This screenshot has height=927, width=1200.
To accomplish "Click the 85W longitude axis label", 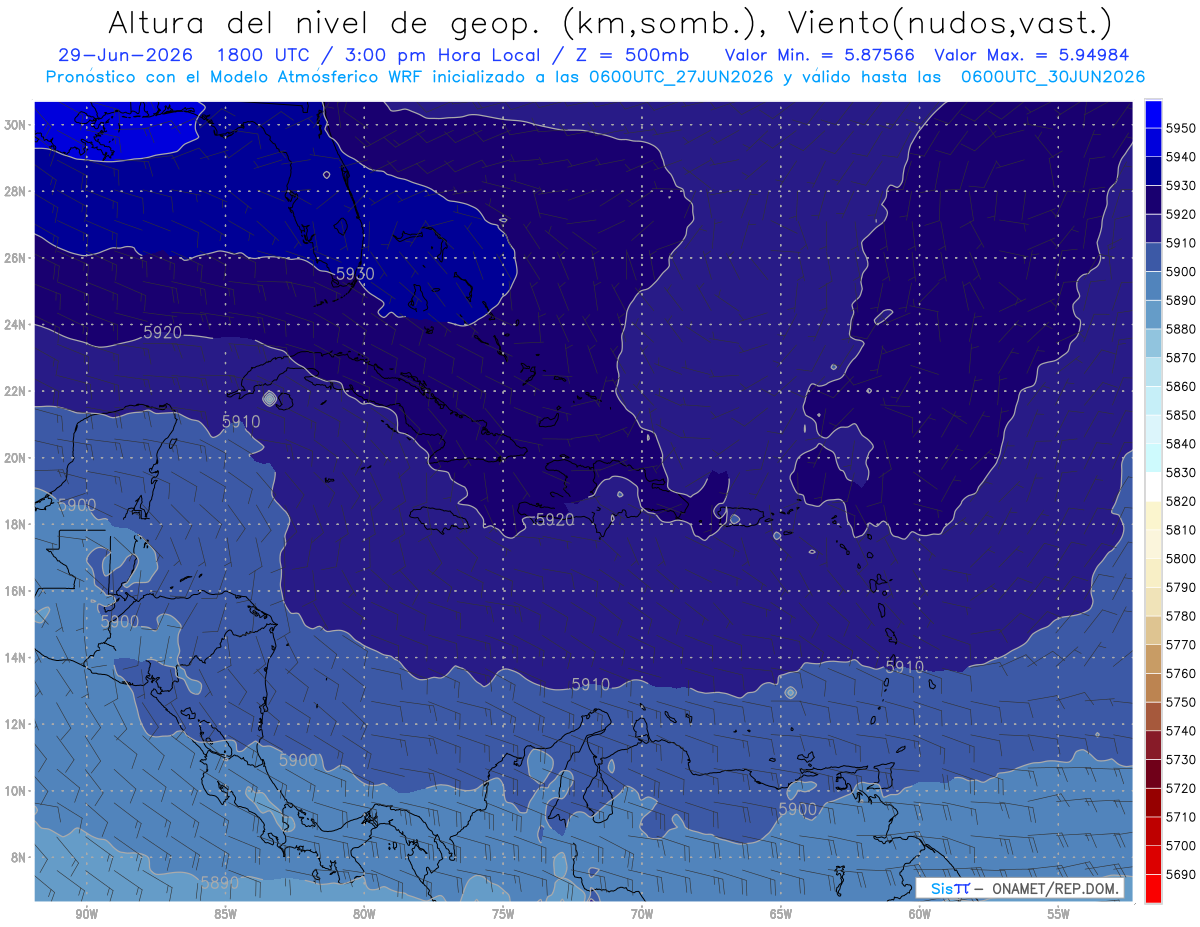I will click(225, 915).
